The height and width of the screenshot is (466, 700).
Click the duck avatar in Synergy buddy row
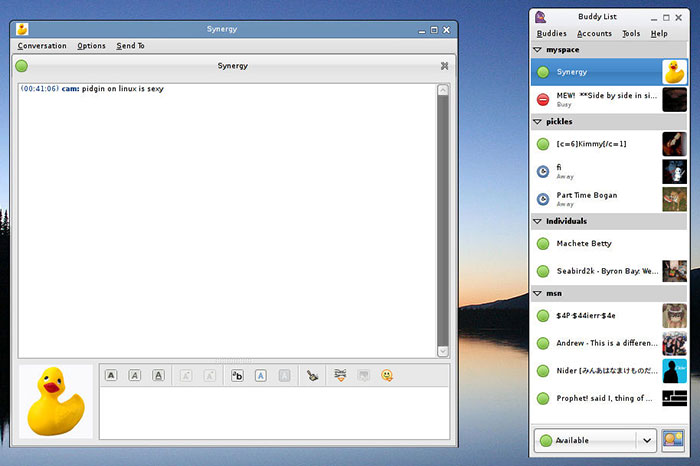coord(675,72)
